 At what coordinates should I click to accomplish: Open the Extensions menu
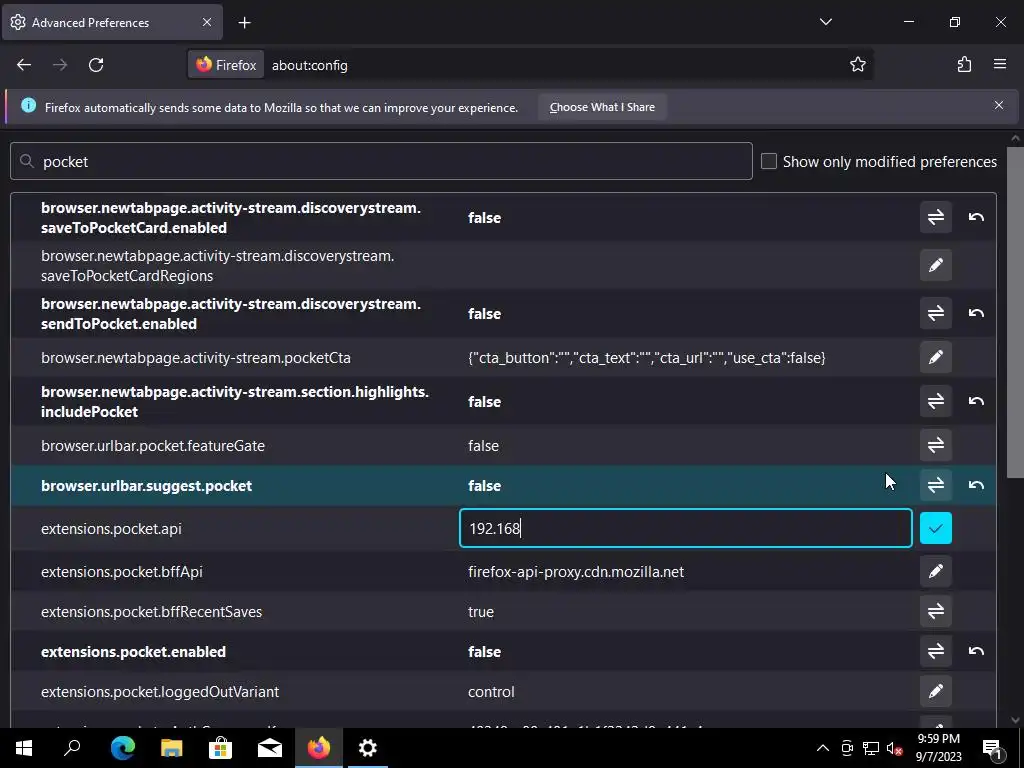click(964, 65)
